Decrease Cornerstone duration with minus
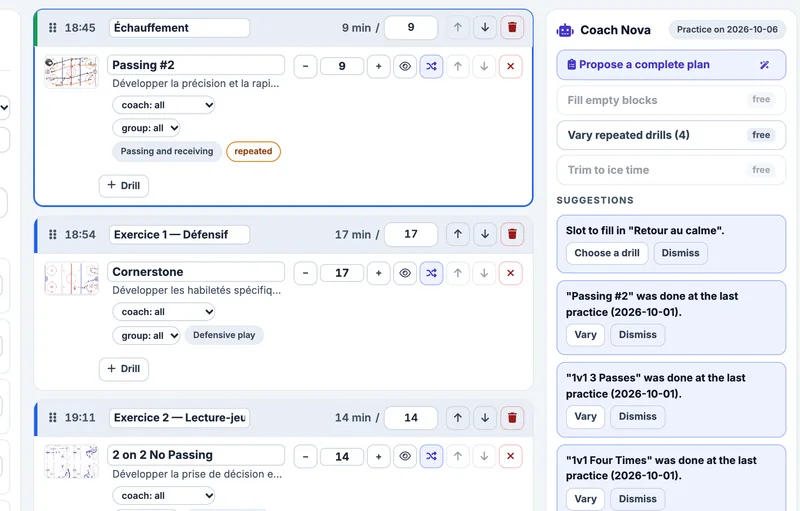The image size is (800, 511). pos(305,273)
